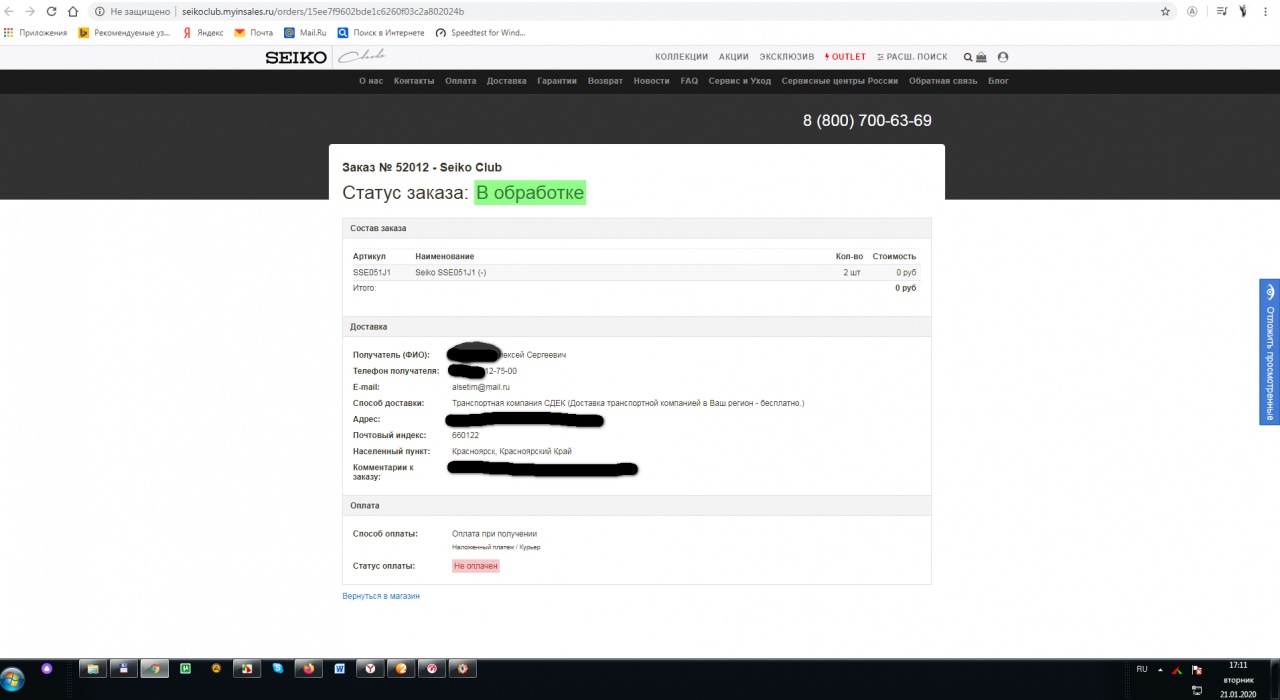Open Firefox from the taskbar
1280x700 pixels.
(x=308, y=668)
